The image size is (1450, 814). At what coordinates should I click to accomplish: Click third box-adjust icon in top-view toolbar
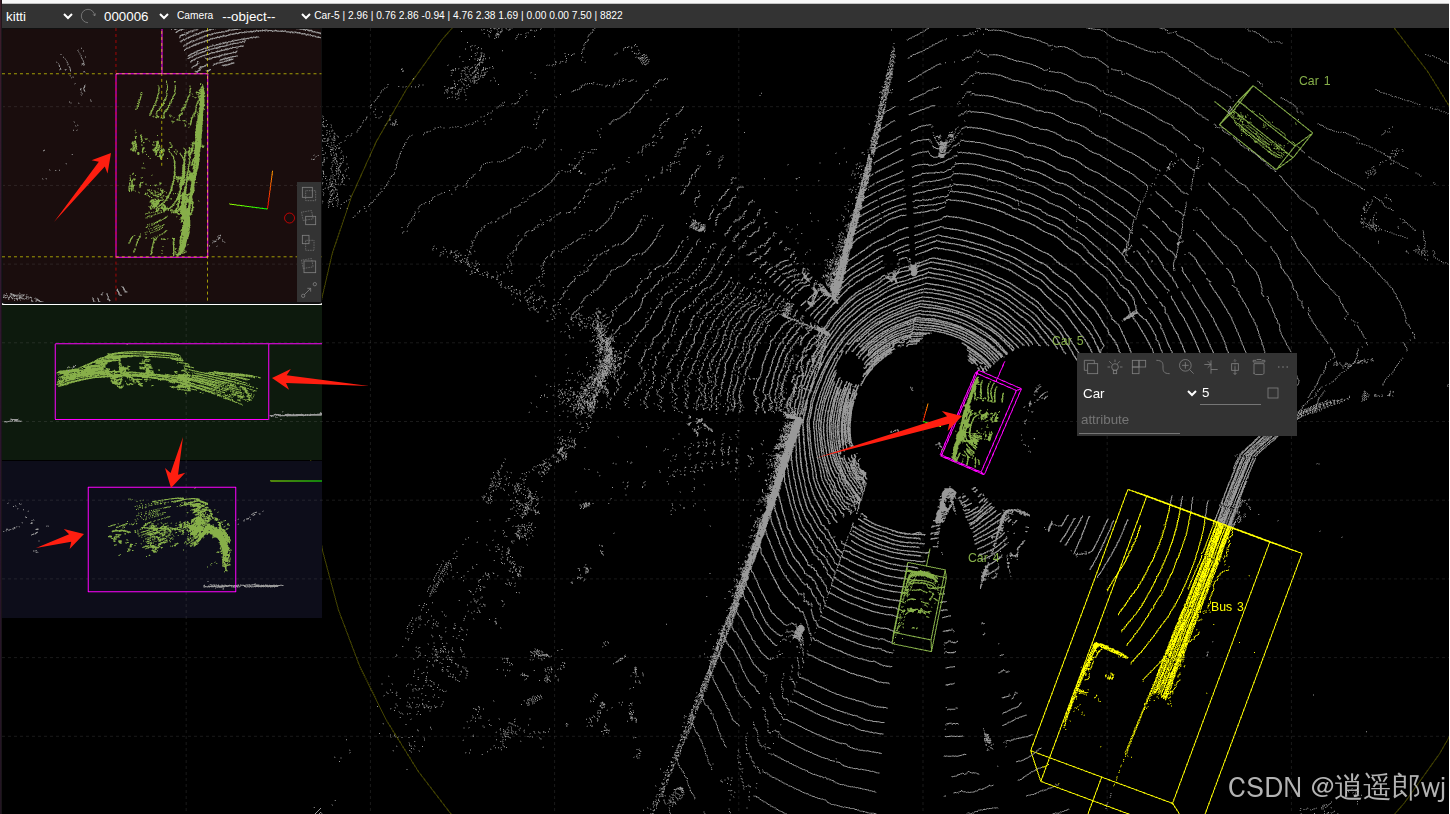(x=309, y=242)
